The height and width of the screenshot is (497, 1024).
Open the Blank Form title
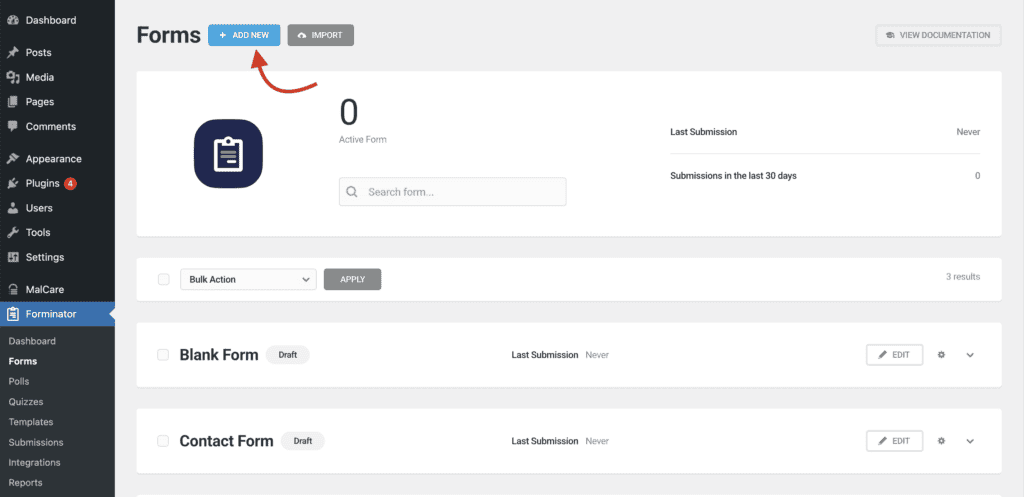coord(219,355)
